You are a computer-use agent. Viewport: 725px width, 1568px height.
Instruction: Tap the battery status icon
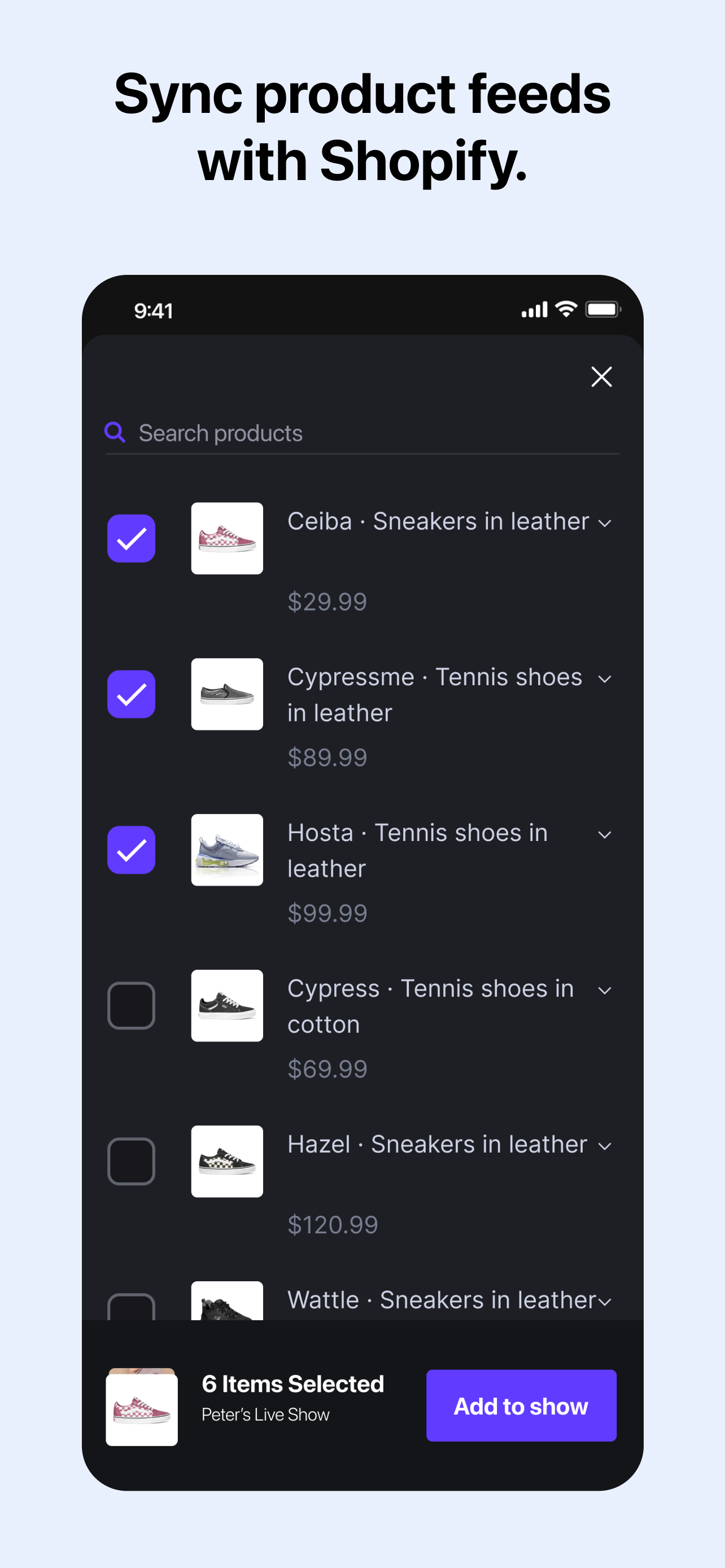(602, 309)
